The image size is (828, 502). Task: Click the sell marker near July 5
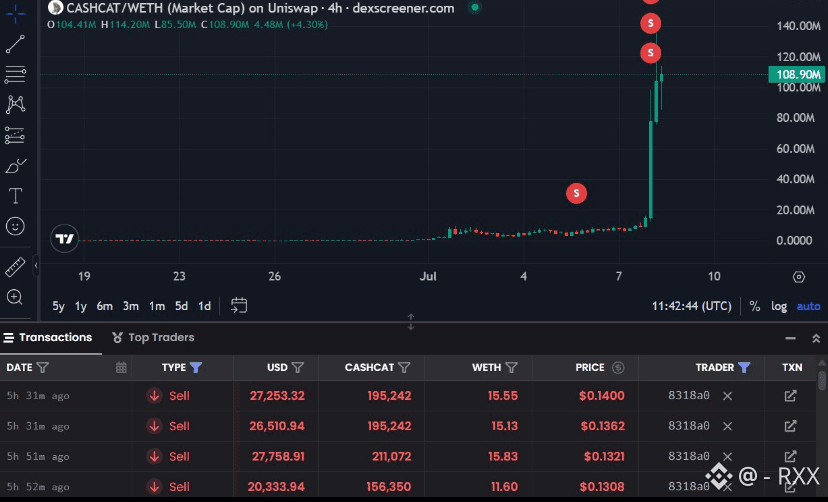[x=576, y=193]
